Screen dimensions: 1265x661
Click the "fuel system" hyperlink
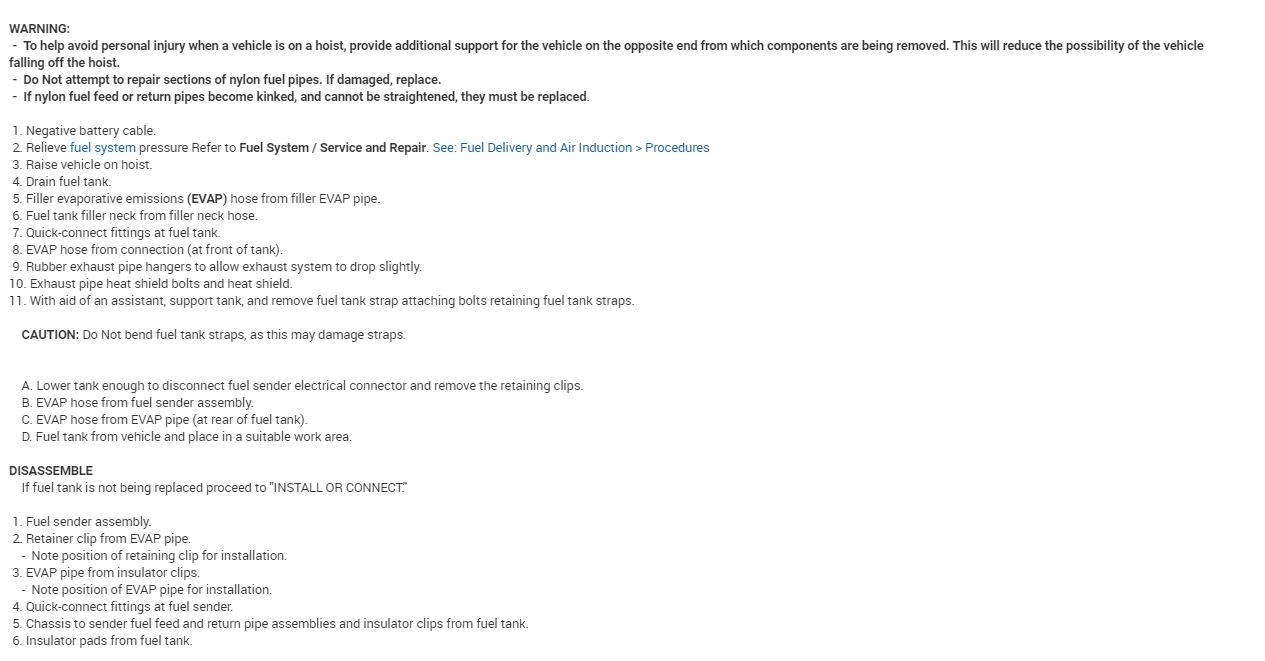(102, 148)
